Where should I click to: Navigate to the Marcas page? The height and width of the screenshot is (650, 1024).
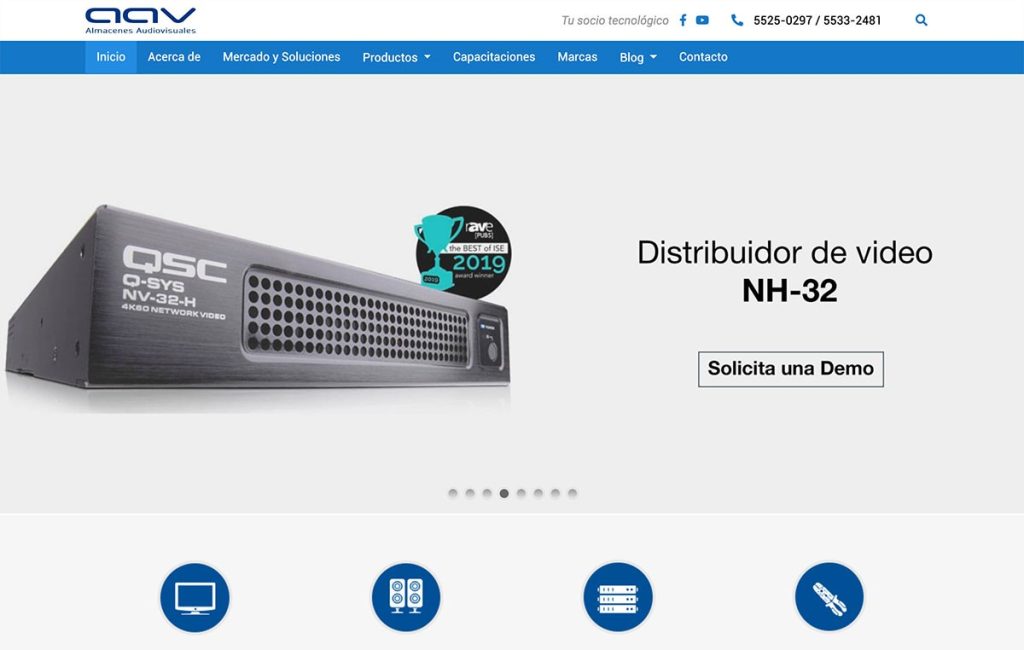coord(576,57)
